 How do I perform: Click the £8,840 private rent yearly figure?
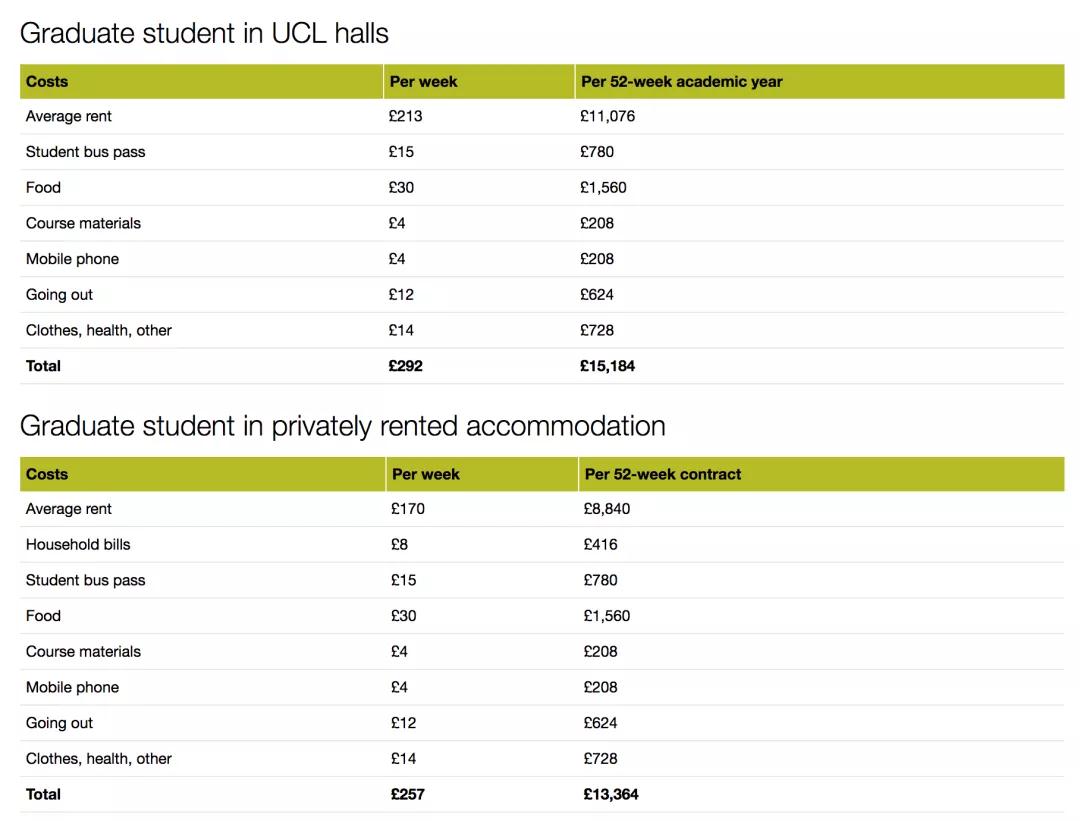[x=606, y=509]
